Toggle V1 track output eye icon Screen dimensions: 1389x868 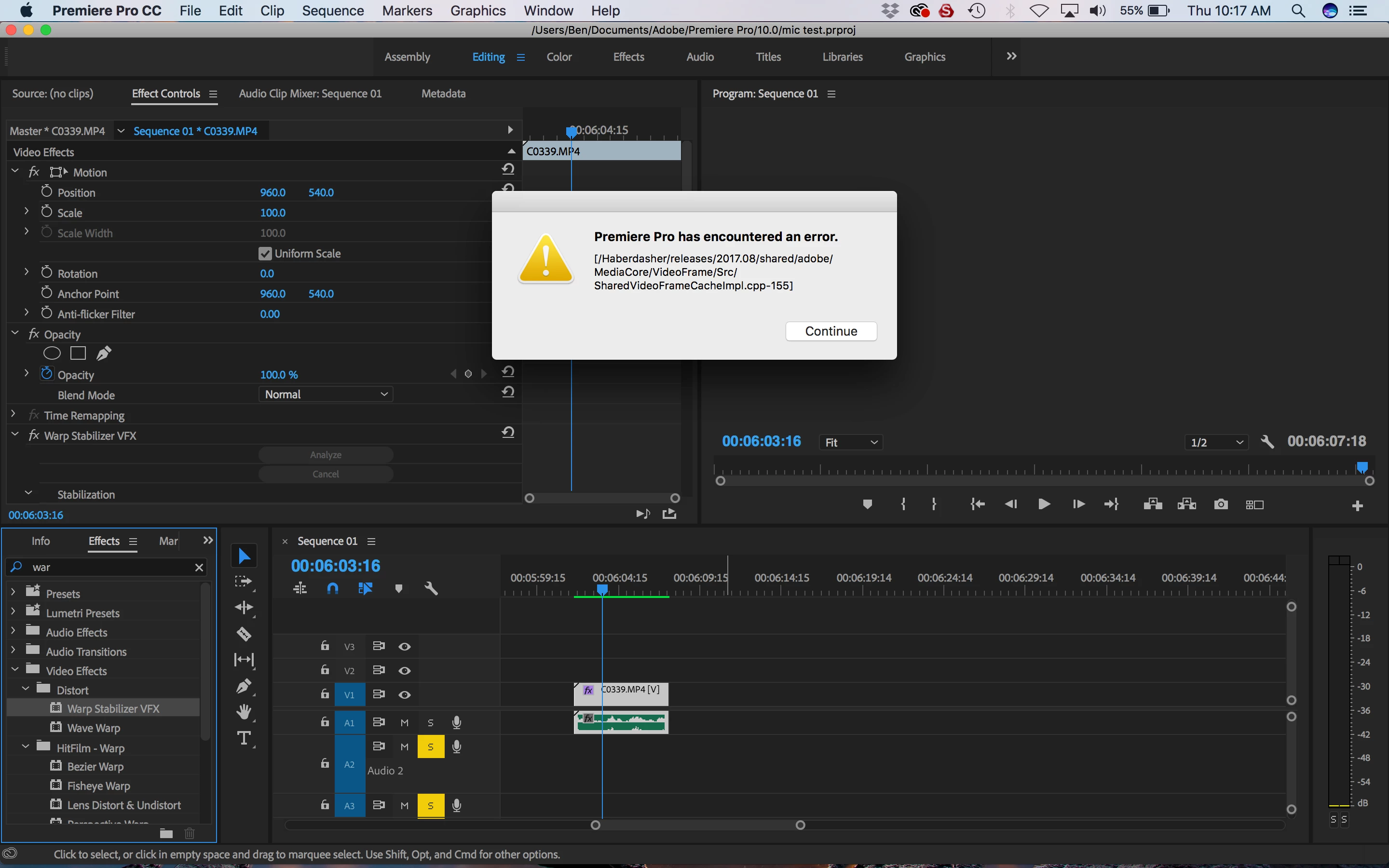tap(405, 694)
